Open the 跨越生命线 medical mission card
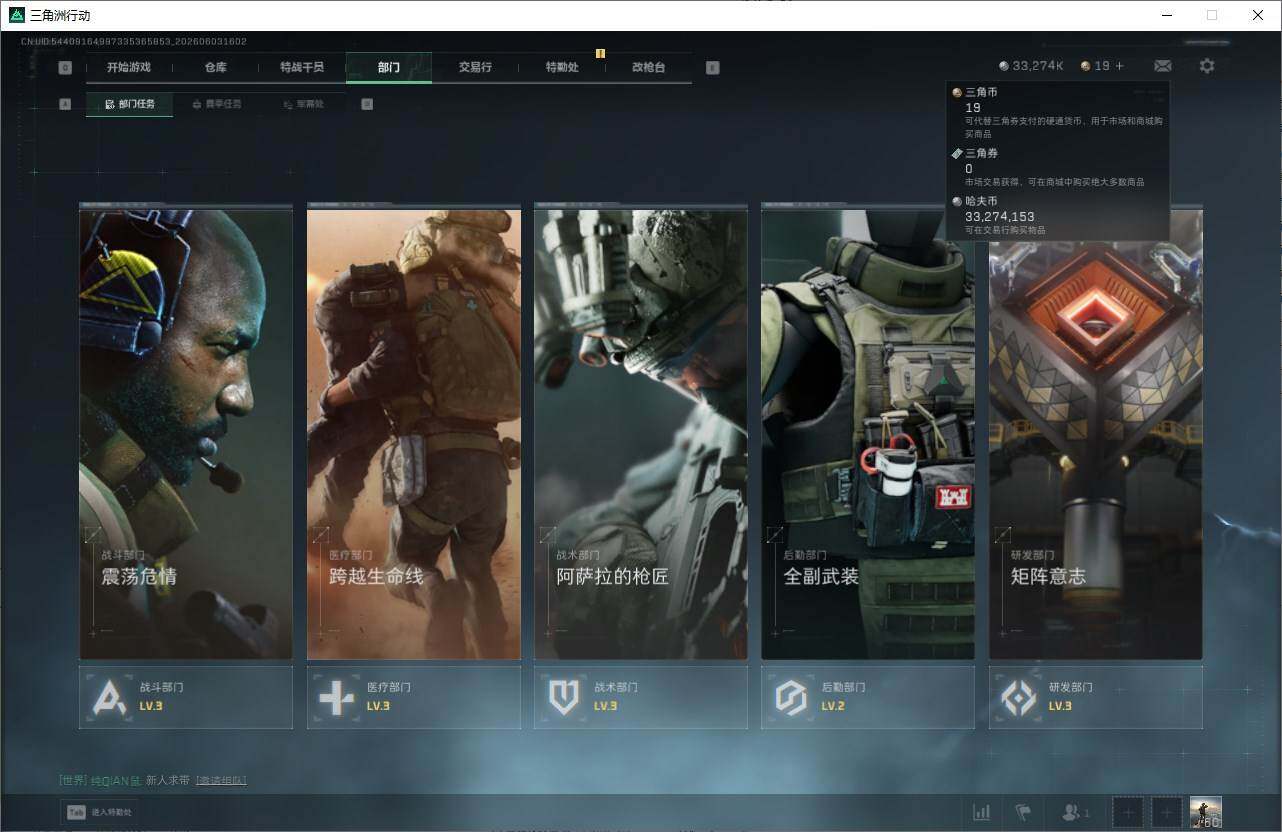The width and height of the screenshot is (1282, 832). coord(414,432)
